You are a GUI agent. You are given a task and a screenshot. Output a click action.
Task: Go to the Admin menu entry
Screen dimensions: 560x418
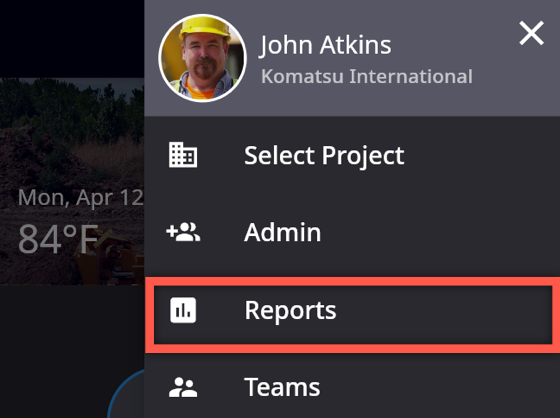(352, 232)
